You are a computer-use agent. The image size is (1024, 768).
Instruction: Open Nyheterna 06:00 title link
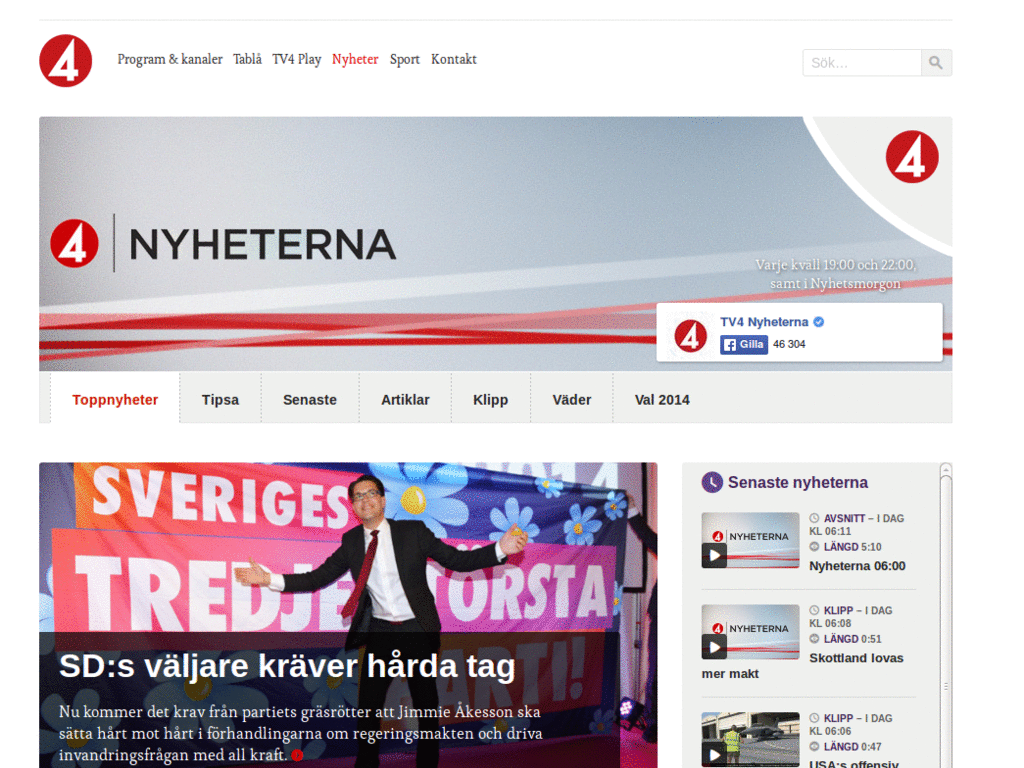coord(857,566)
